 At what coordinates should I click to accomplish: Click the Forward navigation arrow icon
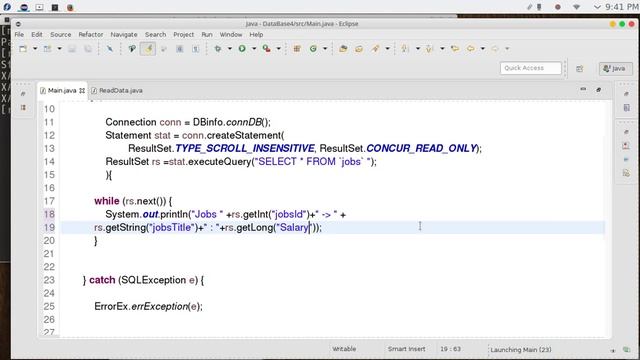click(x=495, y=49)
